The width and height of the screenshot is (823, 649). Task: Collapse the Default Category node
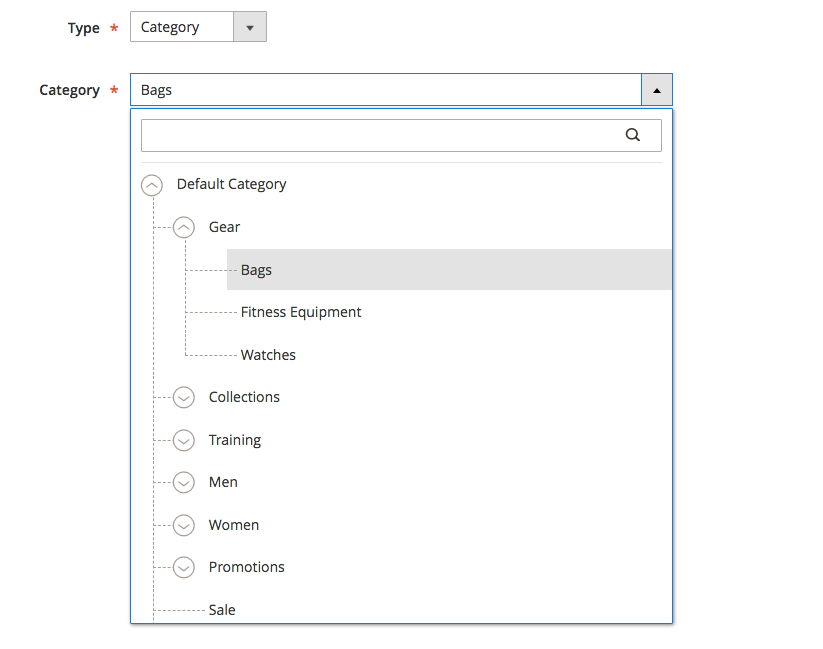click(152, 185)
